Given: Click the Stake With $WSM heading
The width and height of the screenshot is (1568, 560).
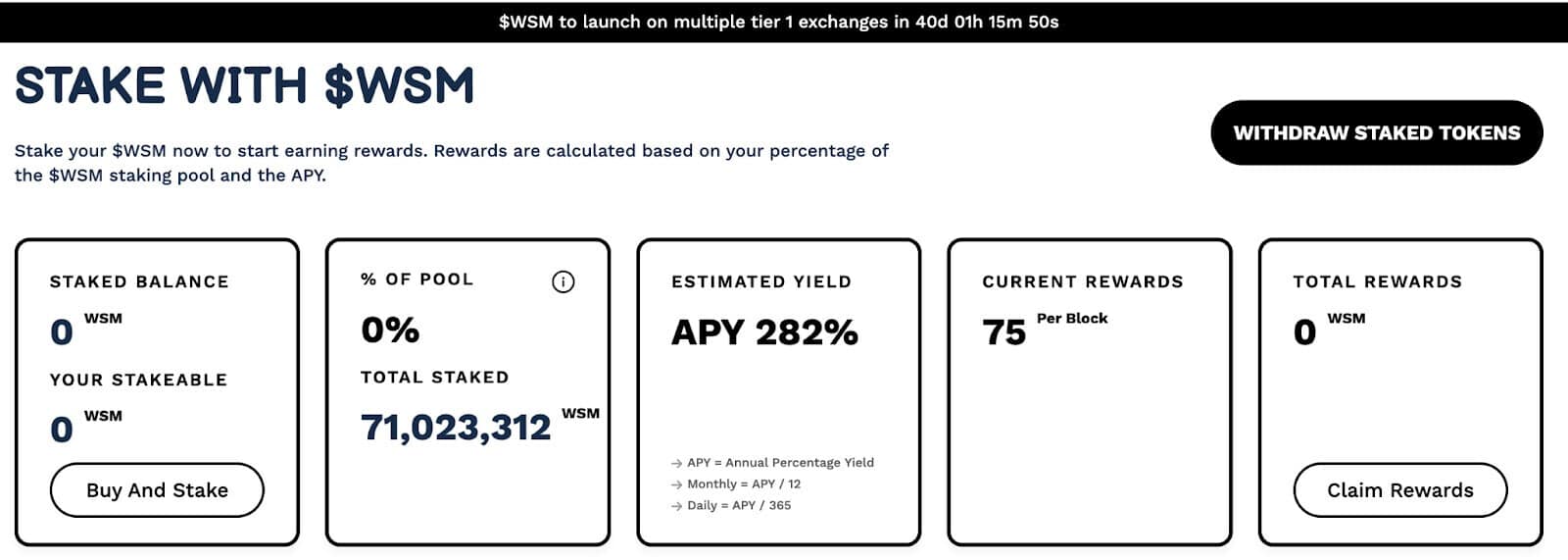Looking at the screenshot, I should [245, 86].
